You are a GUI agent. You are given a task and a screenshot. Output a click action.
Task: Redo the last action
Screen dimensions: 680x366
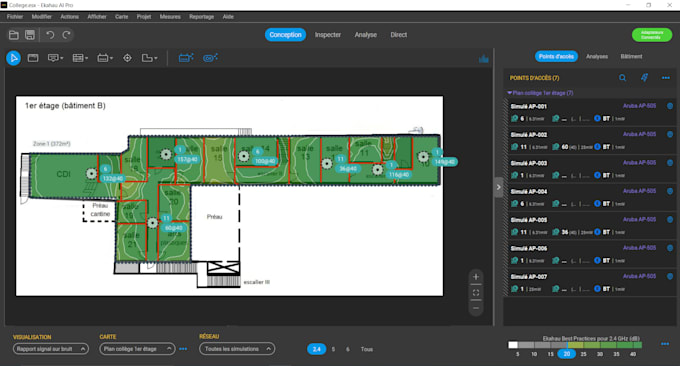pyautogui.click(x=66, y=35)
